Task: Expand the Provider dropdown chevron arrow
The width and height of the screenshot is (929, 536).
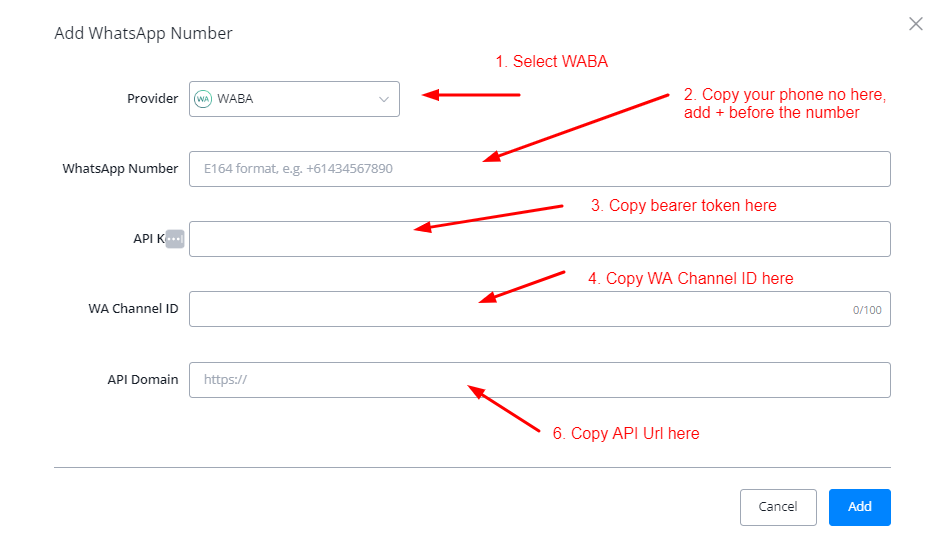Action: [x=384, y=99]
